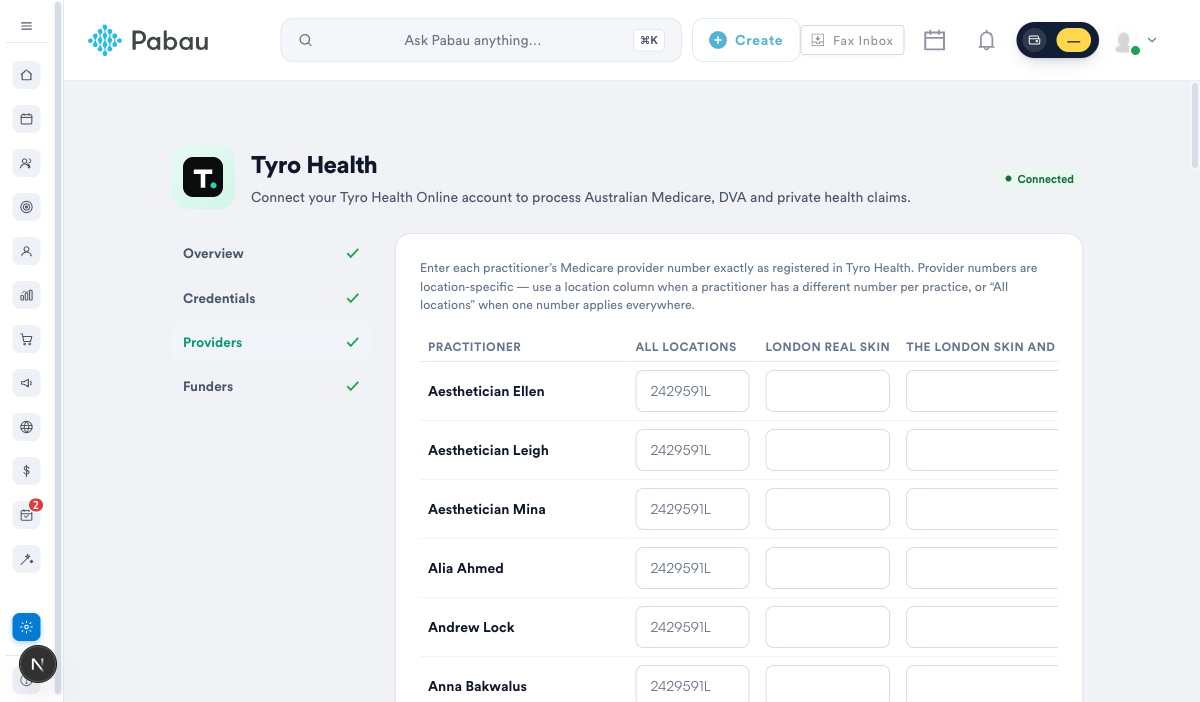The width and height of the screenshot is (1200, 702).
Task: Open the shopping cart sidebar icon
Action: [x=27, y=339]
